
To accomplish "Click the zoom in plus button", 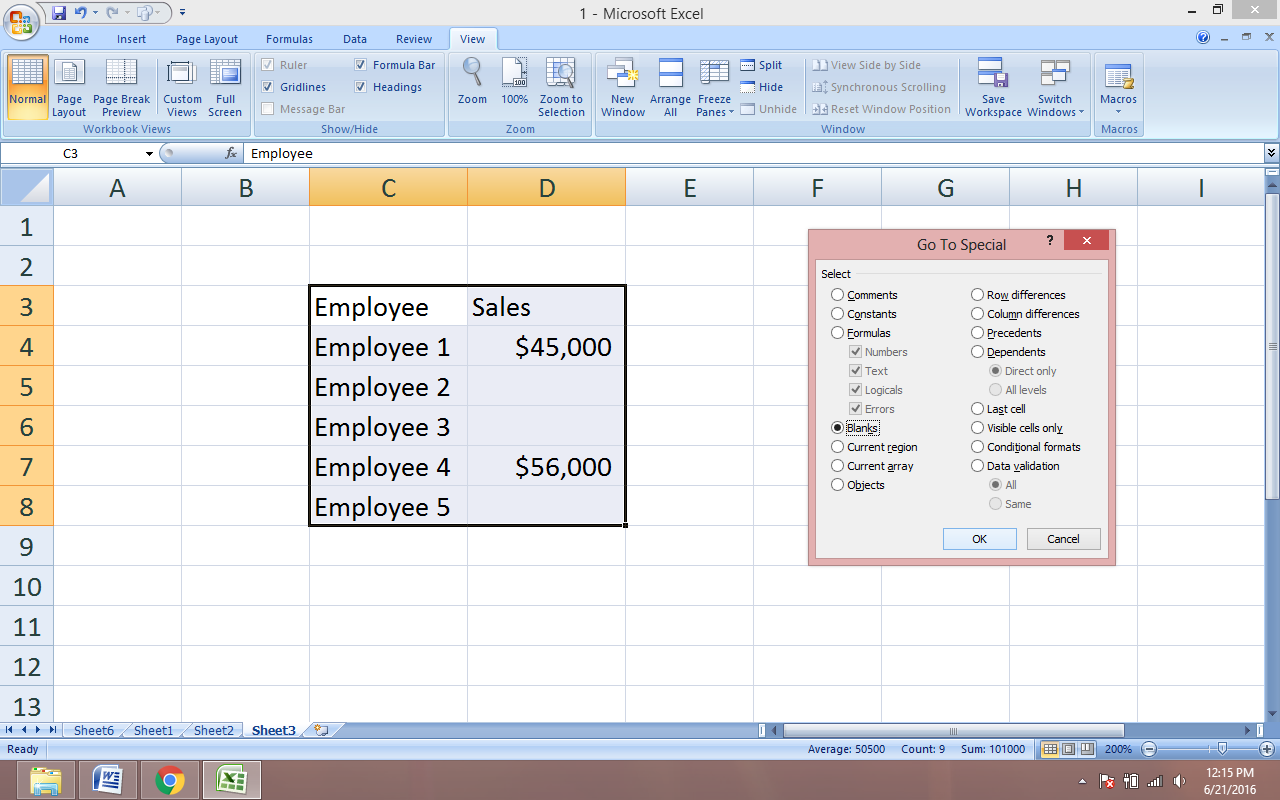I will [1268, 749].
